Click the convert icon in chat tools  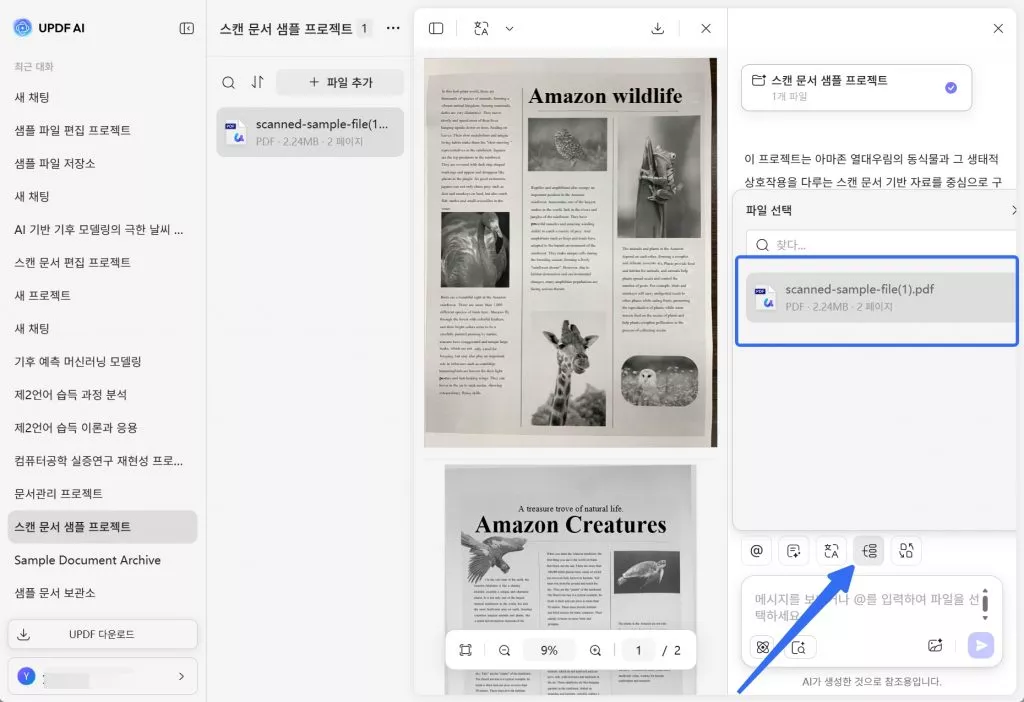click(906, 550)
